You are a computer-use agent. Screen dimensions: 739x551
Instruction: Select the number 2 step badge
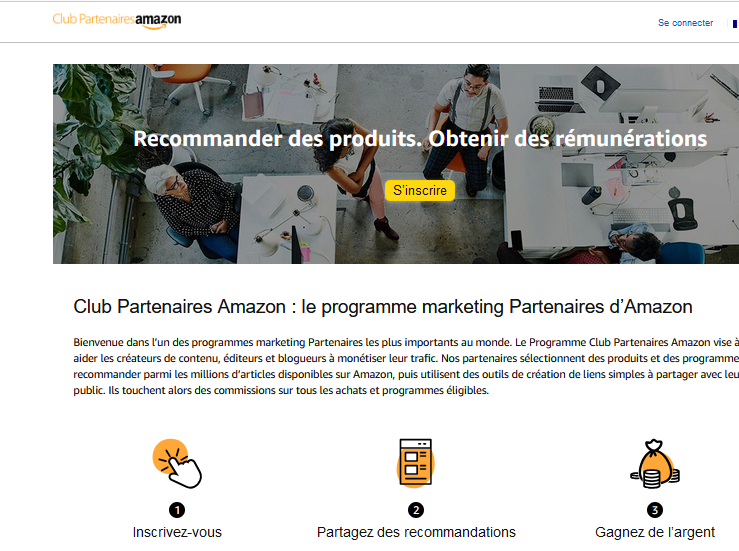(x=416, y=510)
